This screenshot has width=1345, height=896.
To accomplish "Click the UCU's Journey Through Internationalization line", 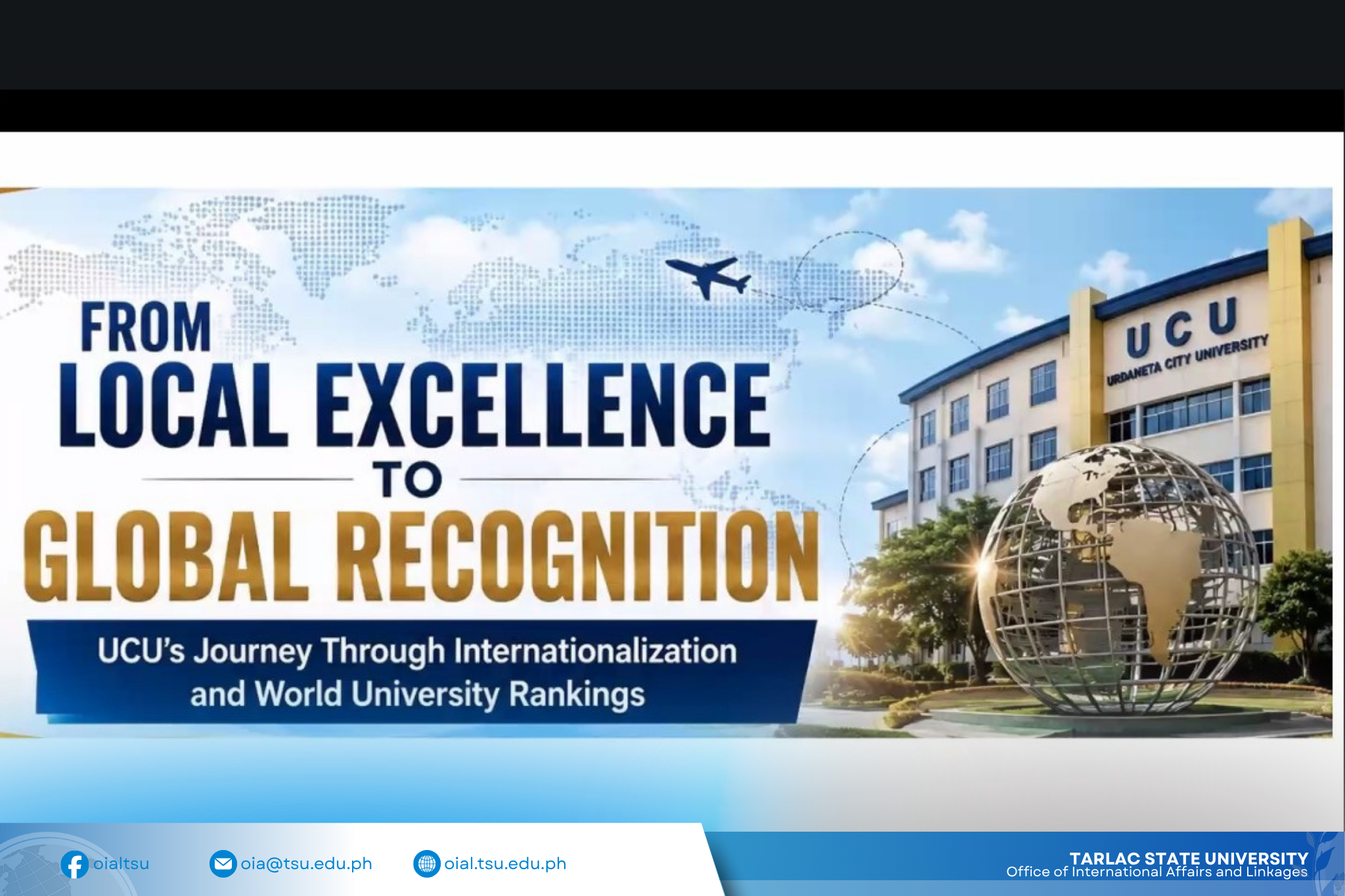I will (x=417, y=651).
